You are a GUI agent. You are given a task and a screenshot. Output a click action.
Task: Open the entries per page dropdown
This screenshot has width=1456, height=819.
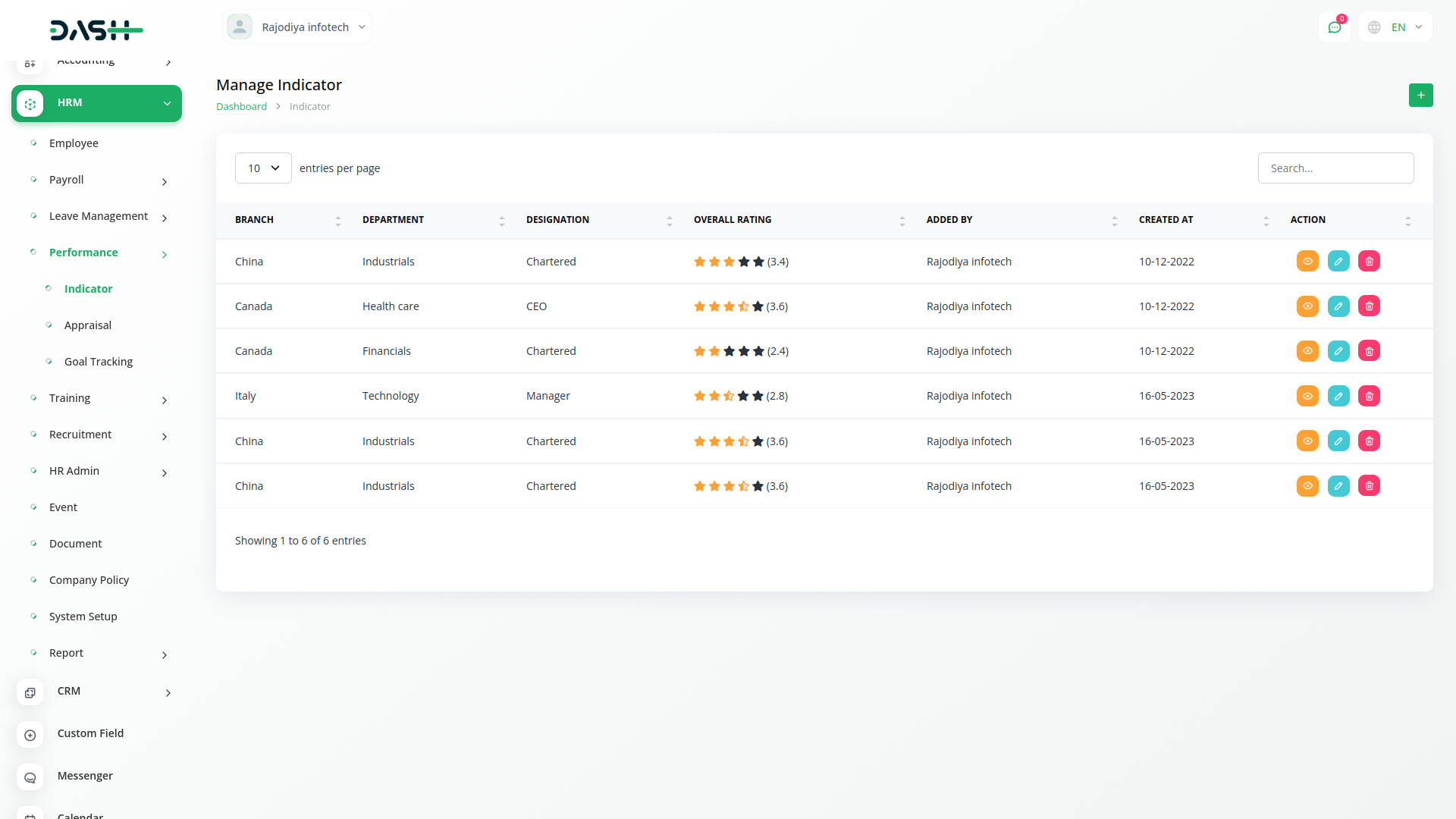pos(263,168)
